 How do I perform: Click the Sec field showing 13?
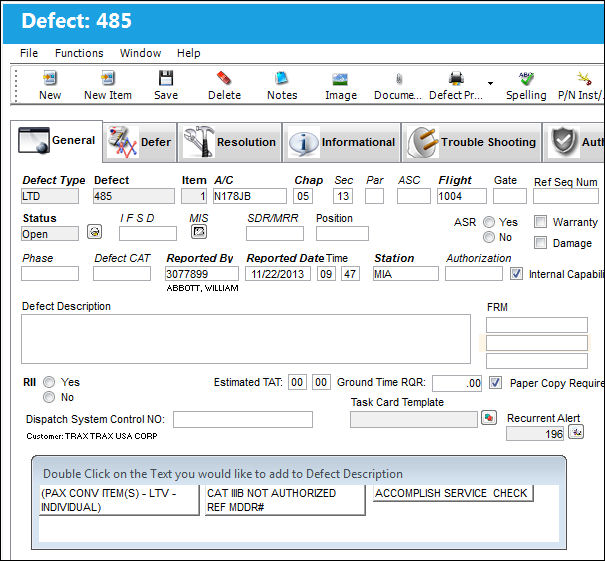[343, 196]
